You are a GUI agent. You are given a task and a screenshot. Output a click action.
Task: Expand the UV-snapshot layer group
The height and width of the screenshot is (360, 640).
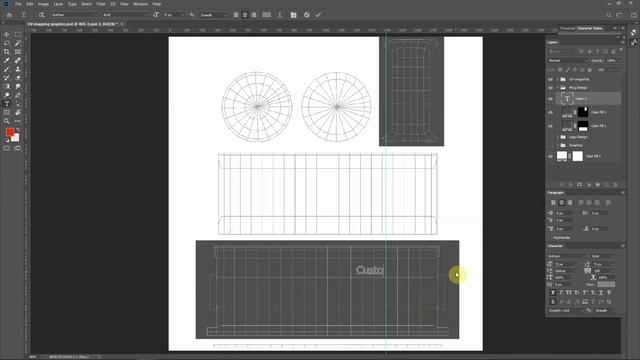[558, 79]
